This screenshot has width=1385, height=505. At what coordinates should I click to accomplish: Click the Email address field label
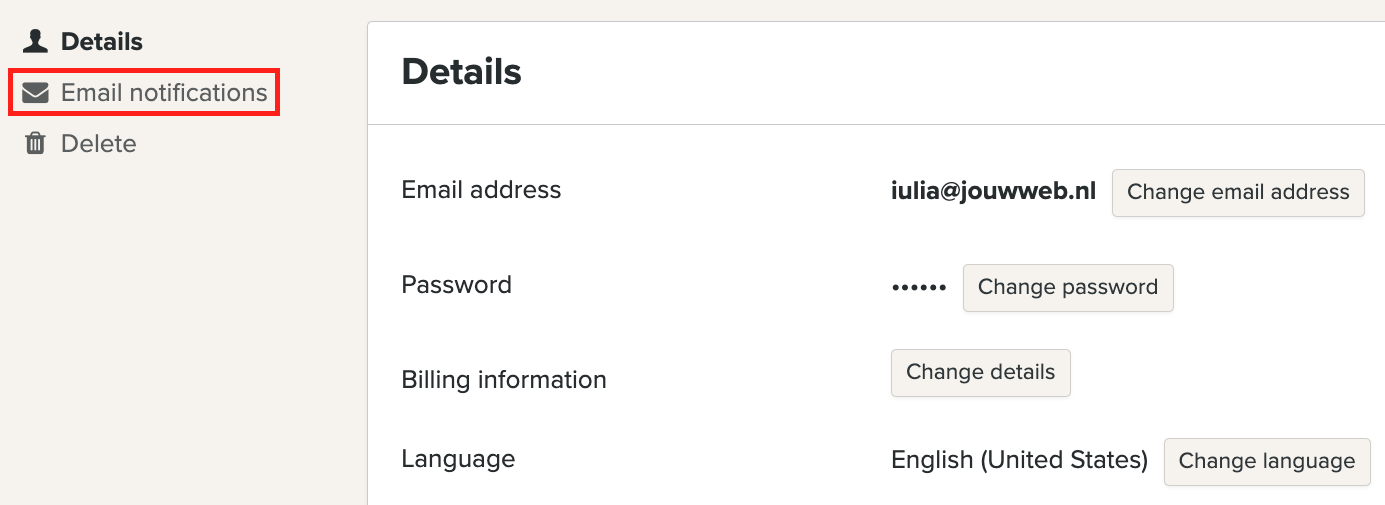(x=481, y=190)
